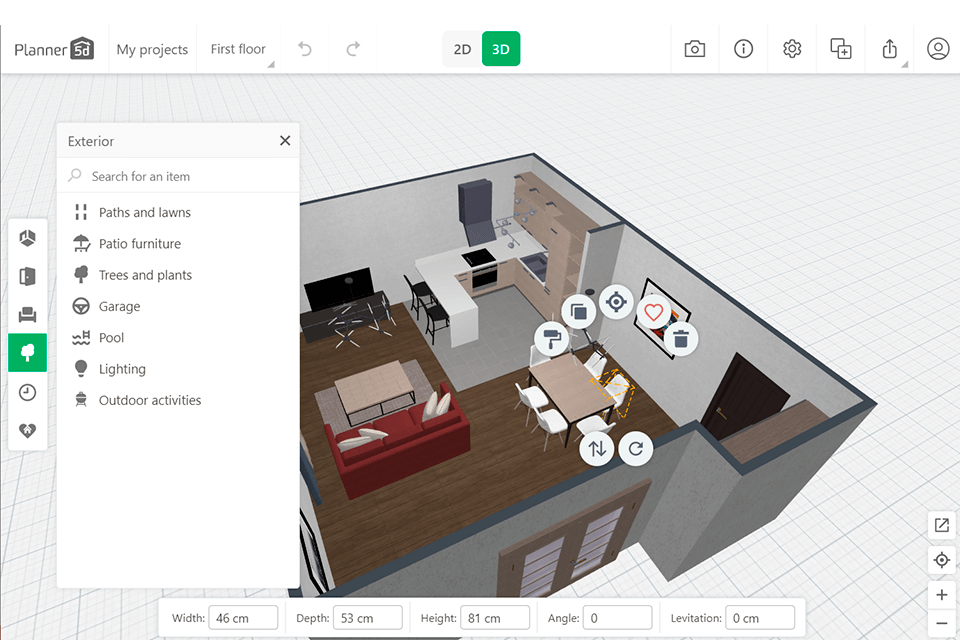
Task: Close the Exterior panel
Action: (x=285, y=141)
